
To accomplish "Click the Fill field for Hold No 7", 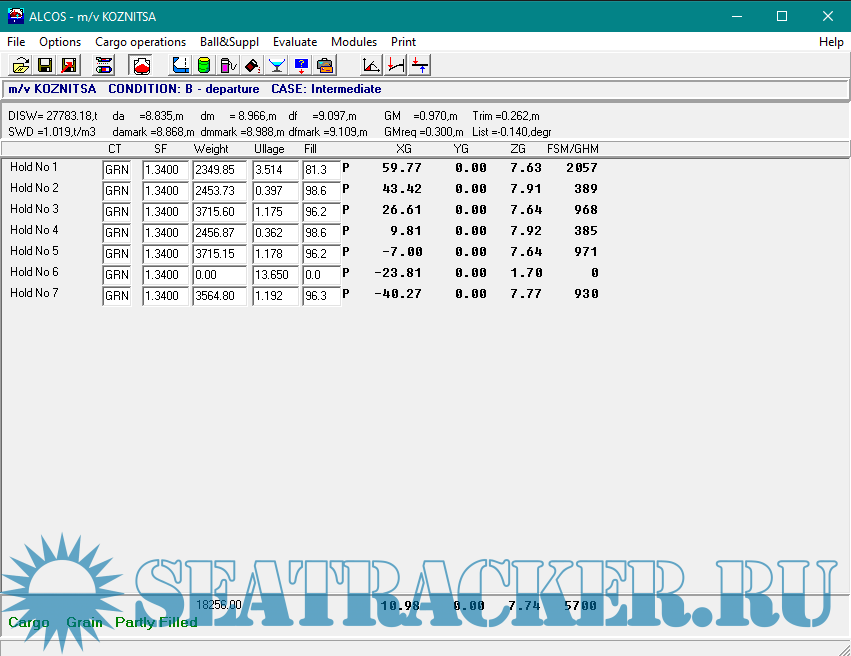I will coord(321,296).
